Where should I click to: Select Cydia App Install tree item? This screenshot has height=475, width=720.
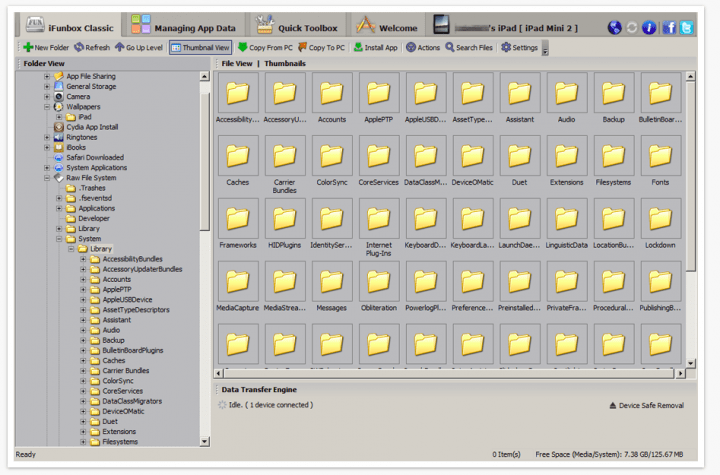click(92, 127)
